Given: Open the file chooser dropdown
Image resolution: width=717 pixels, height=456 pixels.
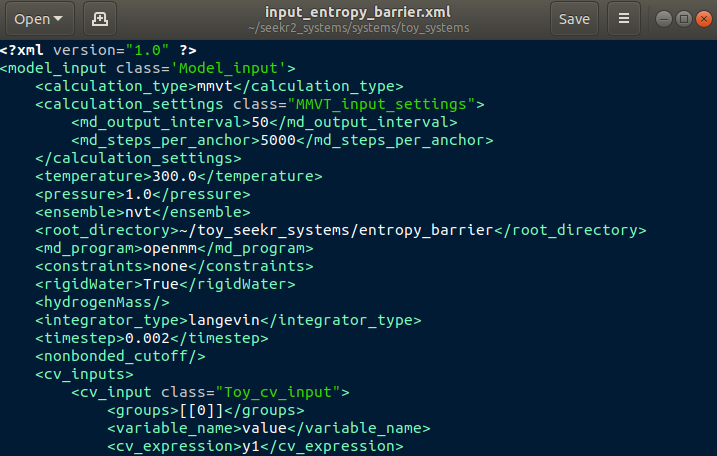Looking at the screenshot, I should point(39,19).
